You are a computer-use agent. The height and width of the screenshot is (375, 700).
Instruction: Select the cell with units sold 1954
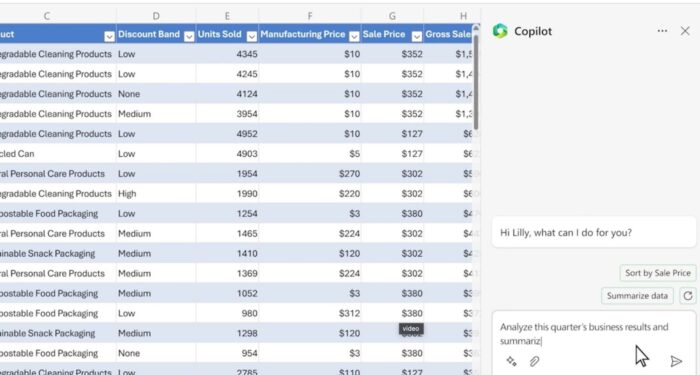coord(227,174)
